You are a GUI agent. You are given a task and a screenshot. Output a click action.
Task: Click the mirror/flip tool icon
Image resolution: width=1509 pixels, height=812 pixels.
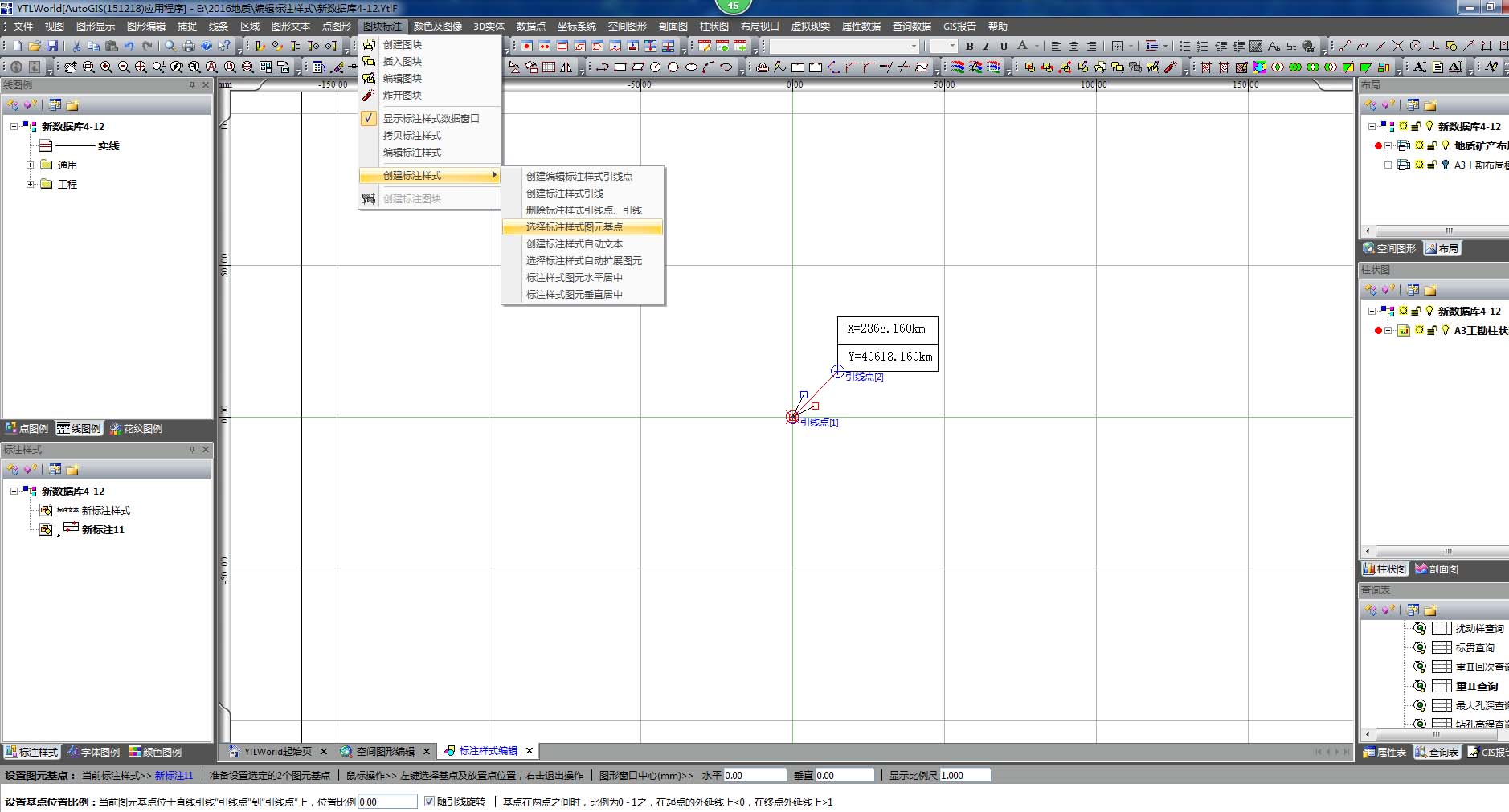coord(566,67)
